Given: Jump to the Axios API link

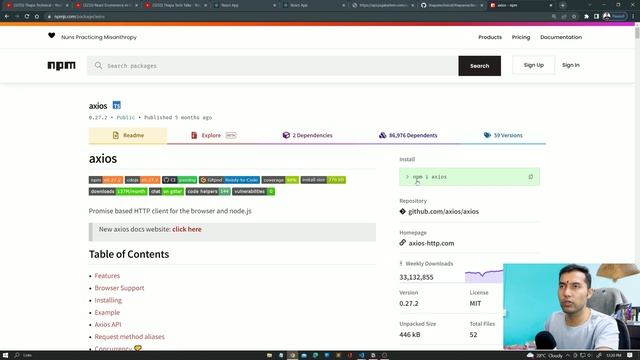Looking at the screenshot, I should pos(108,324).
